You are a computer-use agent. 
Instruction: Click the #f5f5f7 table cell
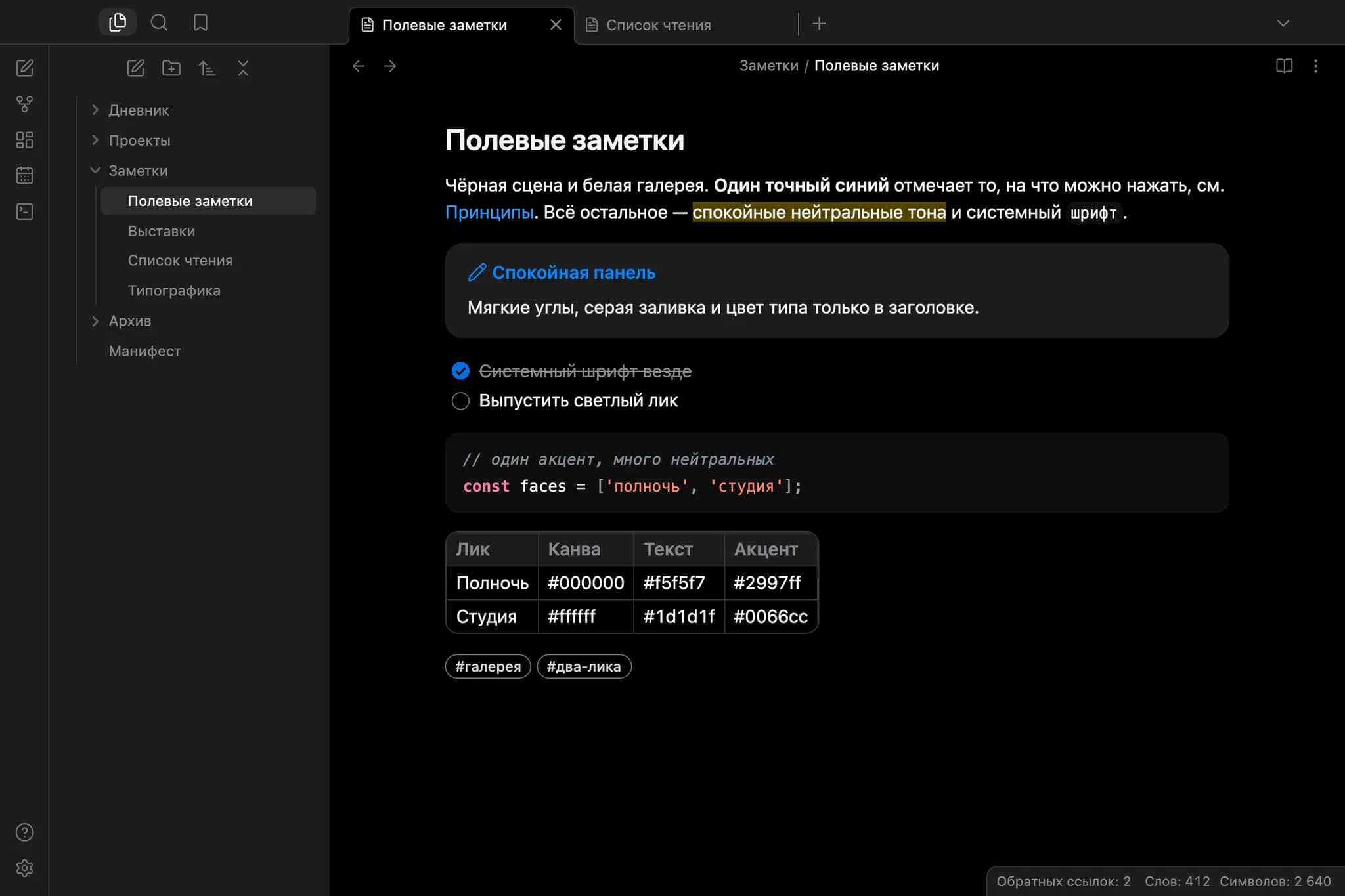679,583
